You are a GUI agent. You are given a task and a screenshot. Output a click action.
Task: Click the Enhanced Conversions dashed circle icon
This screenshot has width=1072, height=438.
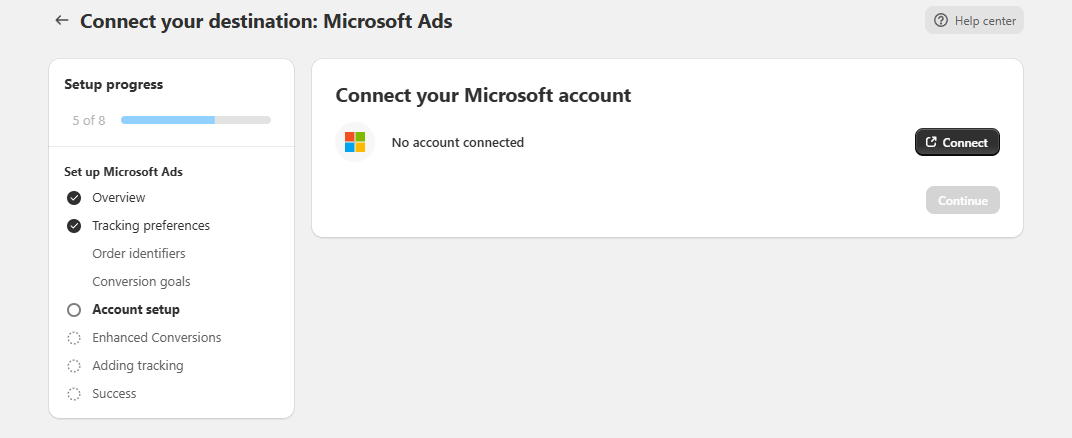[74, 338]
